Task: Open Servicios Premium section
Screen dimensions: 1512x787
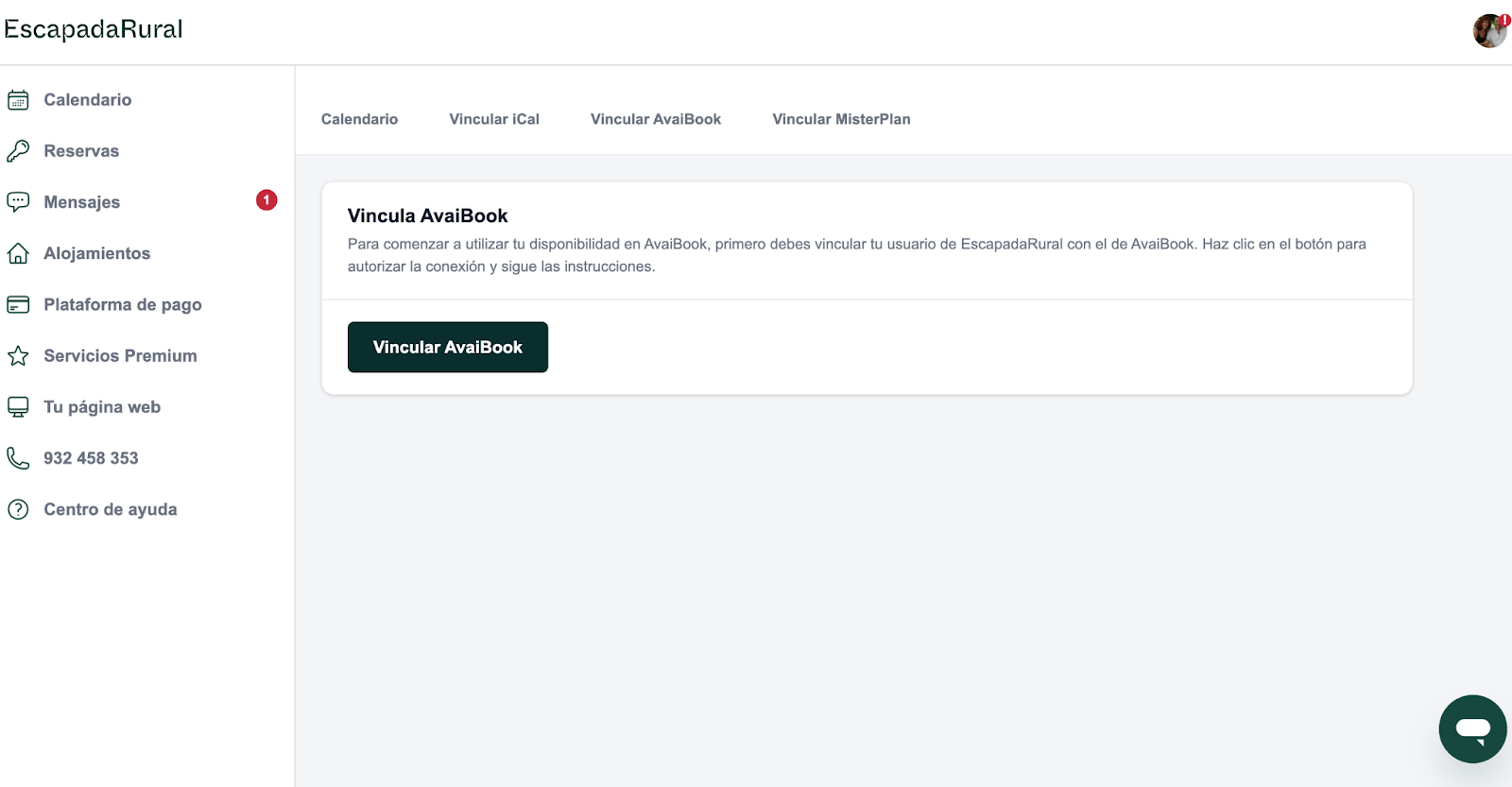Action: [x=121, y=356]
